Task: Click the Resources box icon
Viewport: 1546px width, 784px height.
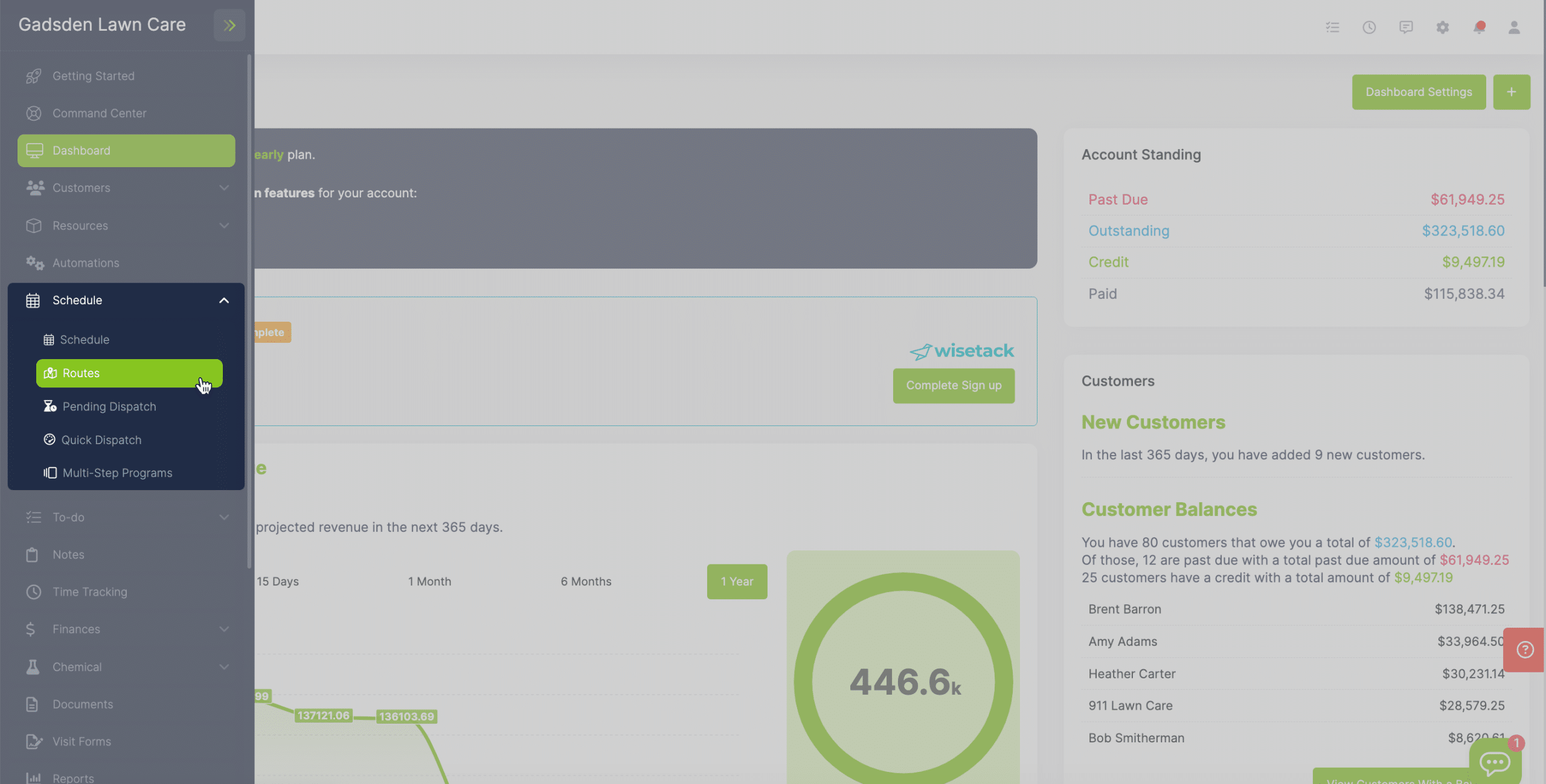Action: (x=34, y=226)
